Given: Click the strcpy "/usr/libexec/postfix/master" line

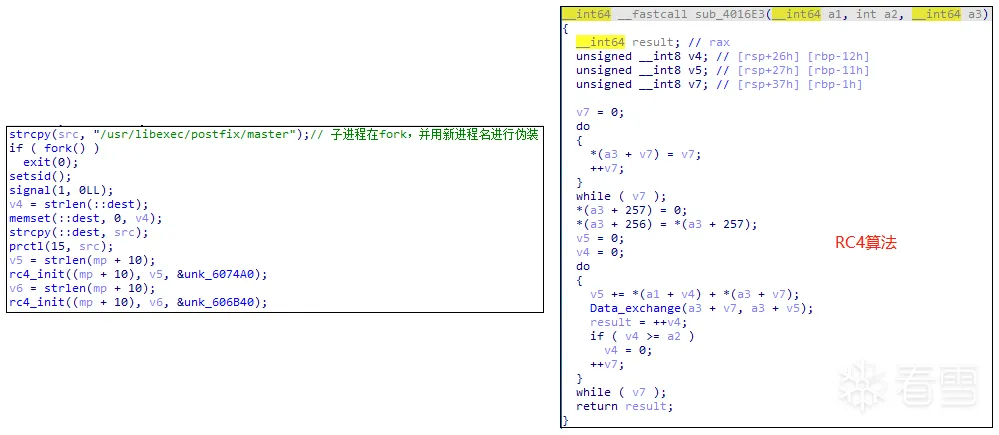Looking at the screenshot, I should pyautogui.click(x=275, y=134).
